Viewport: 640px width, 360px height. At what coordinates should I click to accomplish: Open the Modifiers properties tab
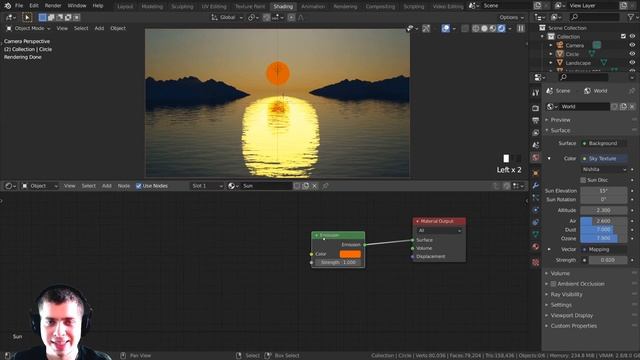(536, 185)
